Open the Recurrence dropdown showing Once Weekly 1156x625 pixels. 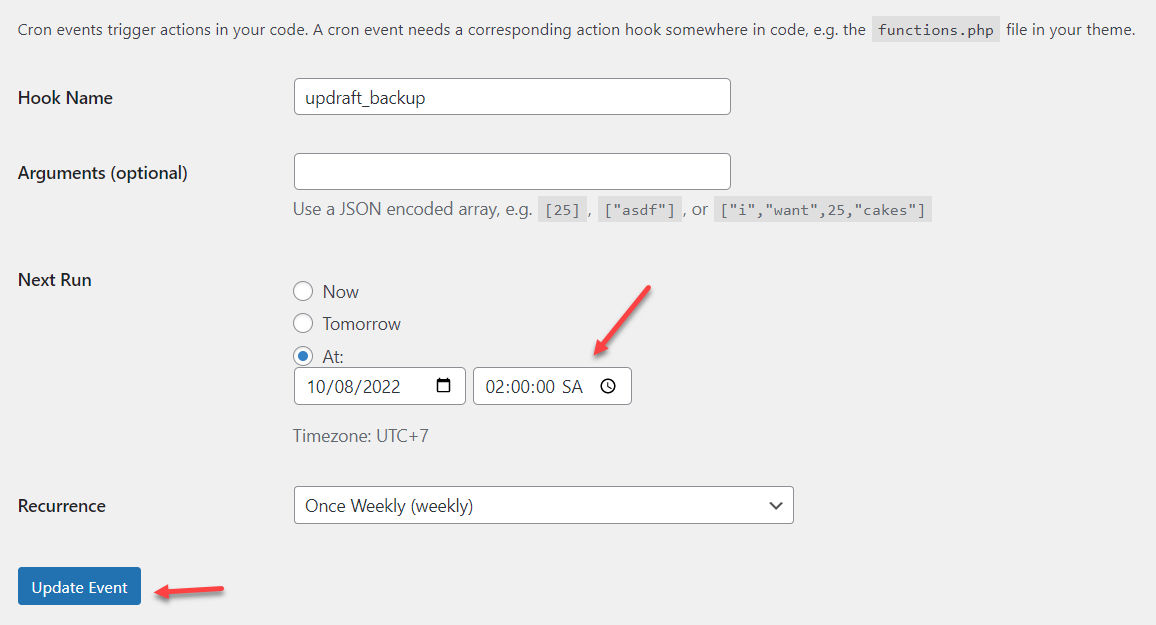(543, 506)
